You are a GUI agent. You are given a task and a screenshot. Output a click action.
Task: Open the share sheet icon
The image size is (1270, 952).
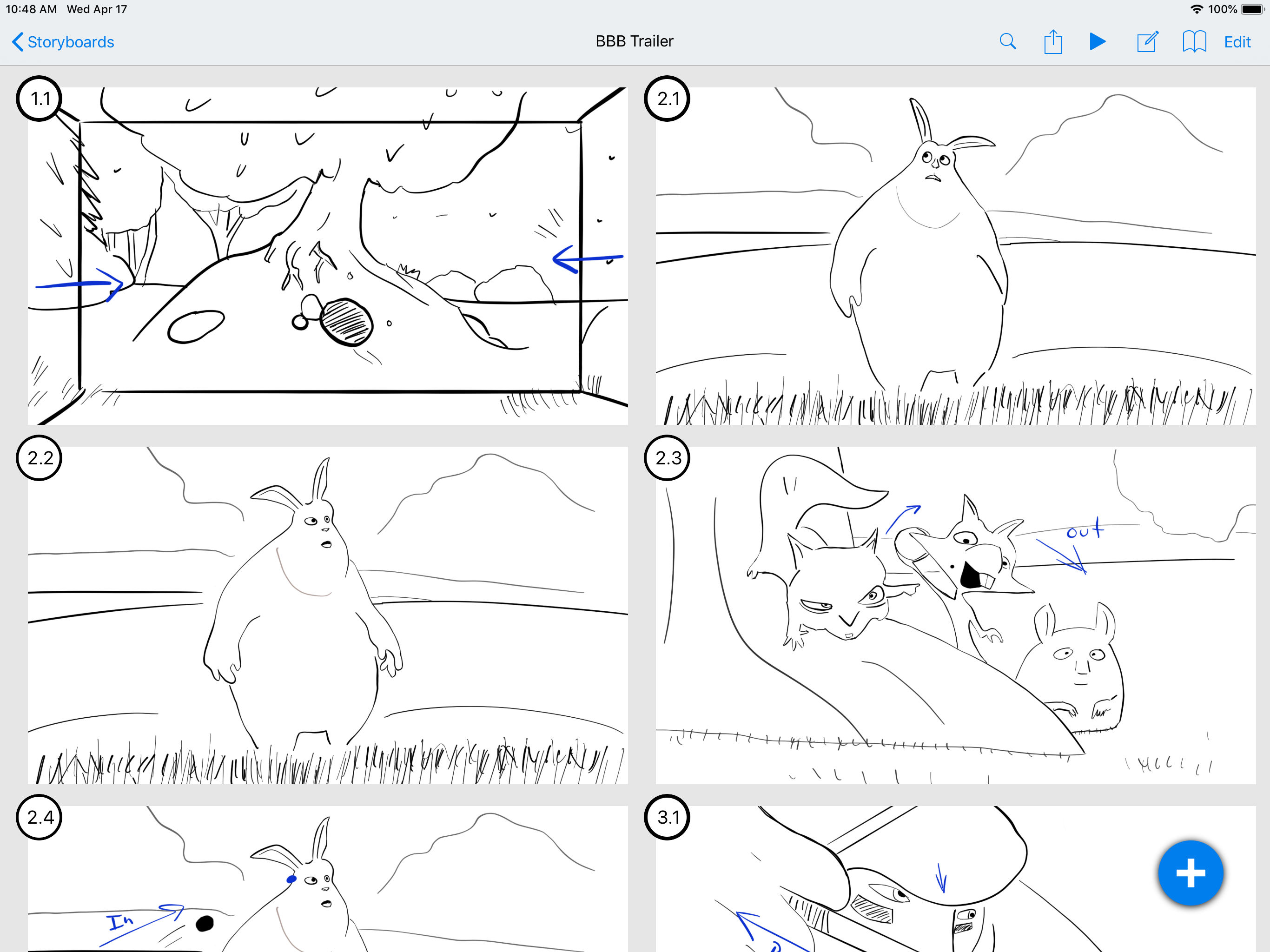(1052, 42)
